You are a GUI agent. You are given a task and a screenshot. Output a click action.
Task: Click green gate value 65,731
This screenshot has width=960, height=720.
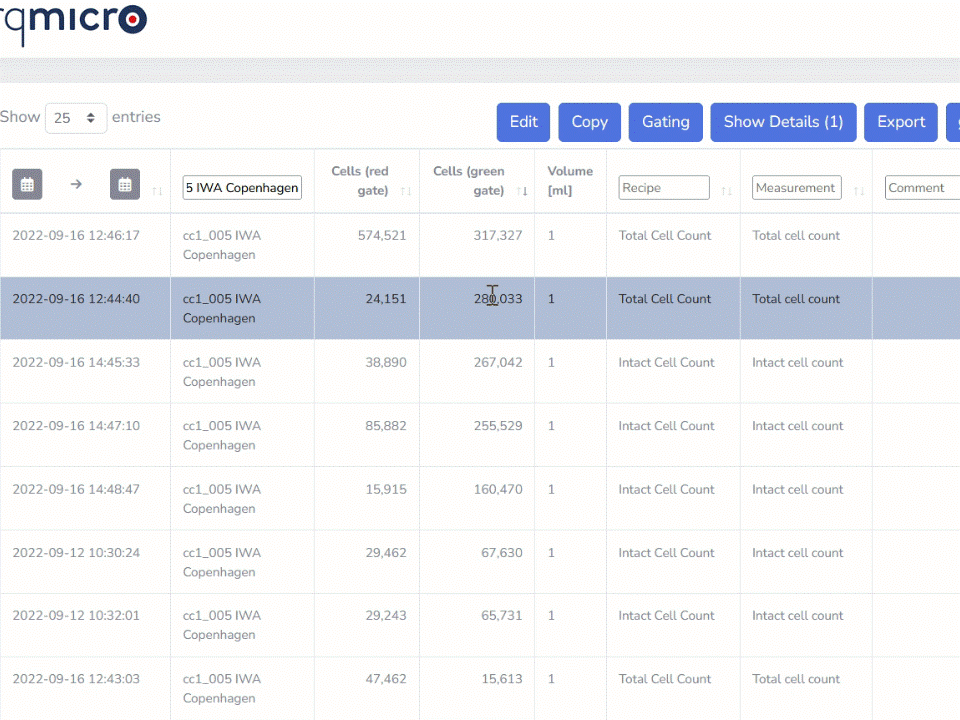[x=501, y=616]
